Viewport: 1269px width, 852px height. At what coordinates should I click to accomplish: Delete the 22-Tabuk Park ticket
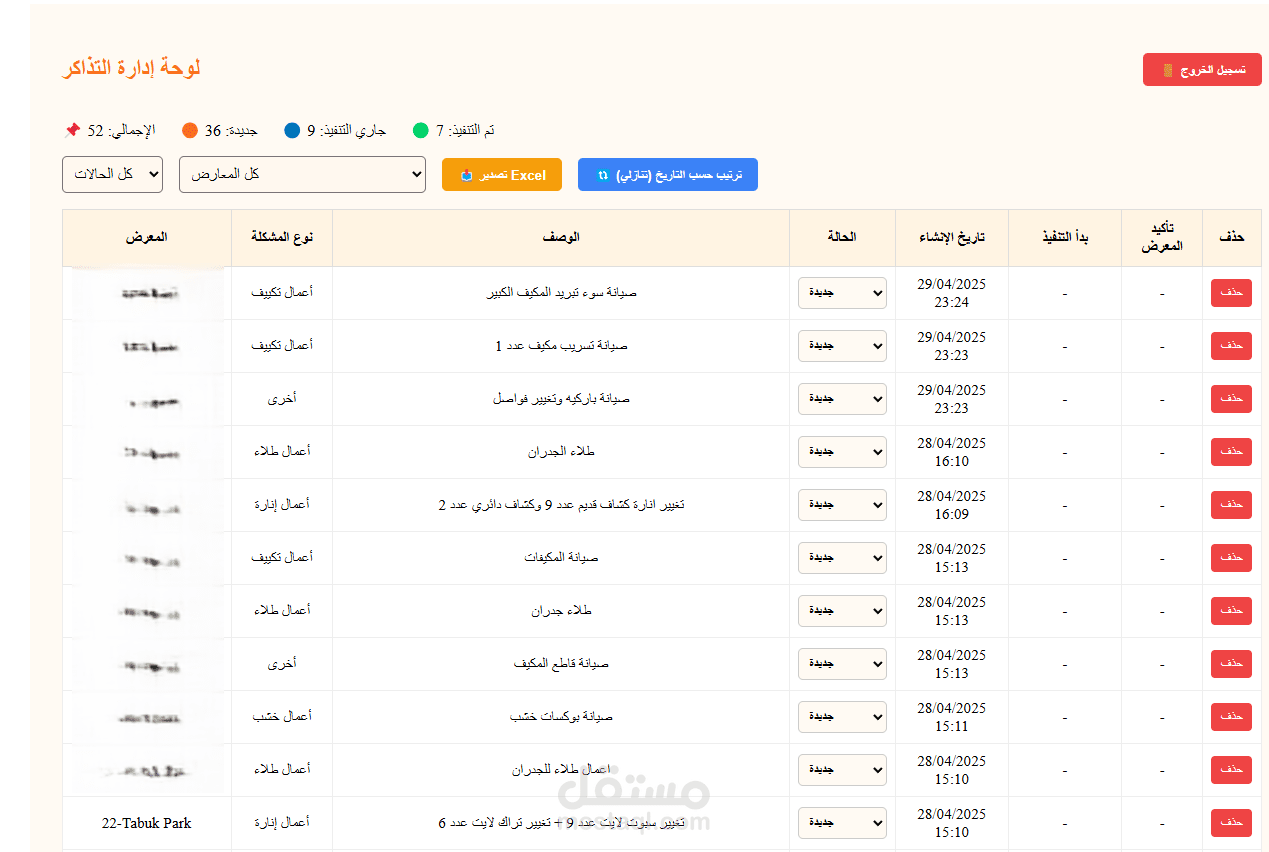point(1231,823)
